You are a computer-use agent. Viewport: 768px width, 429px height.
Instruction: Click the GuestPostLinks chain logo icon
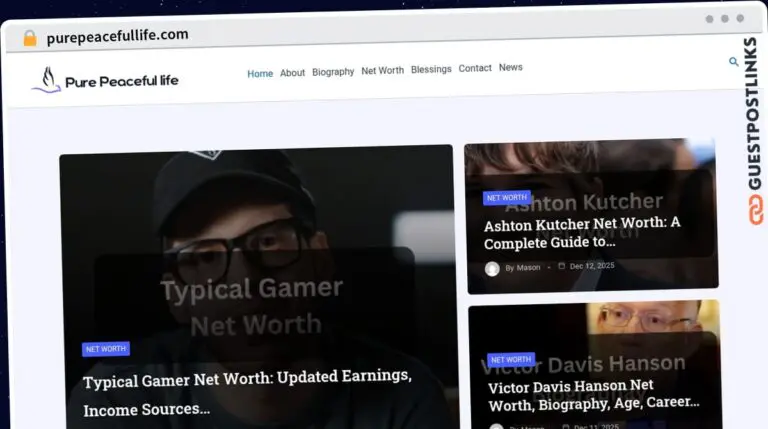755,210
